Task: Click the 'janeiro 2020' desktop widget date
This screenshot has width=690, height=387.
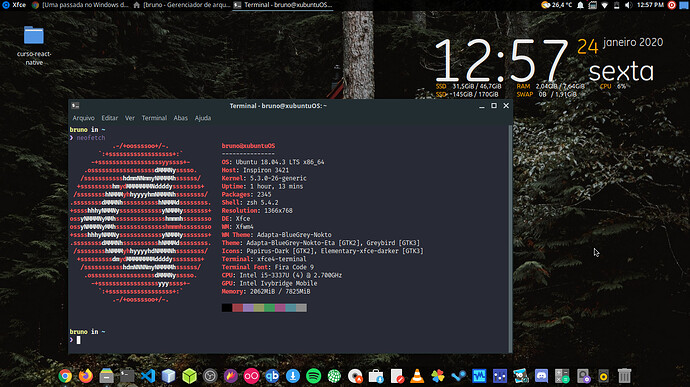Action: (x=633, y=42)
